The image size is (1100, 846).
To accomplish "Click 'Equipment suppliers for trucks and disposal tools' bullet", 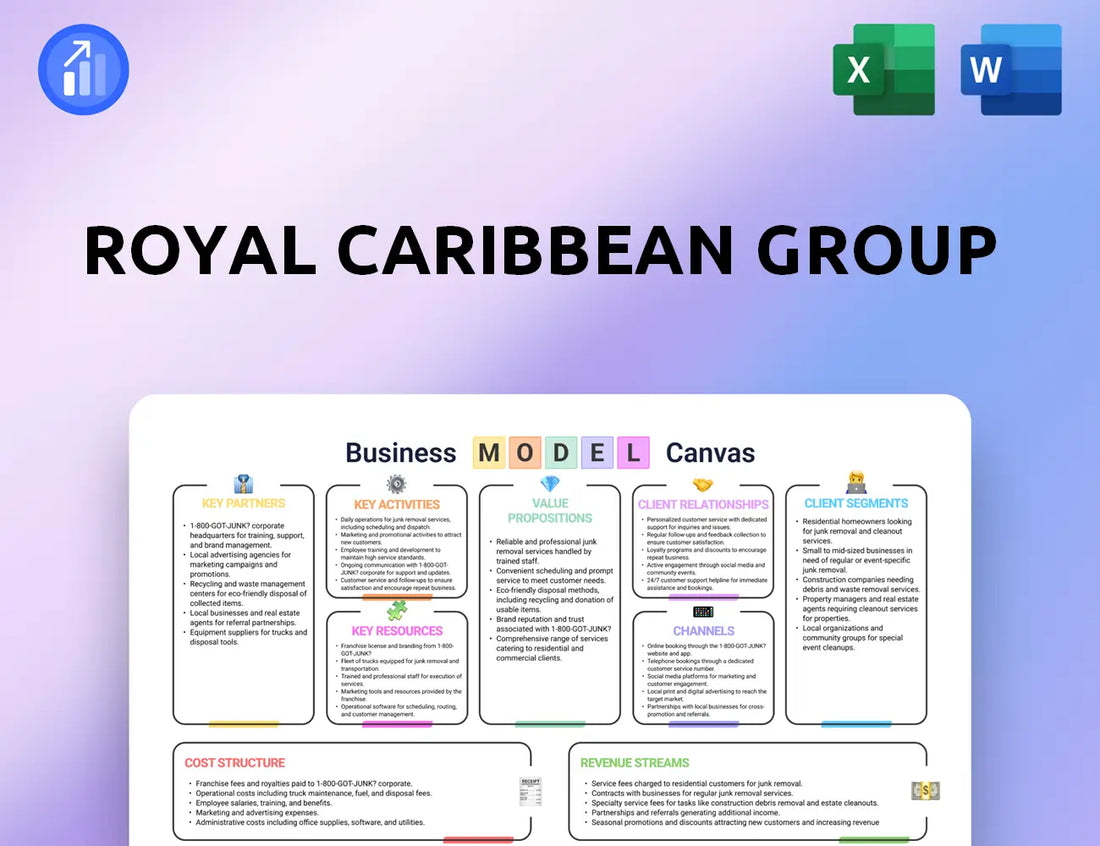I will click(x=246, y=637).
